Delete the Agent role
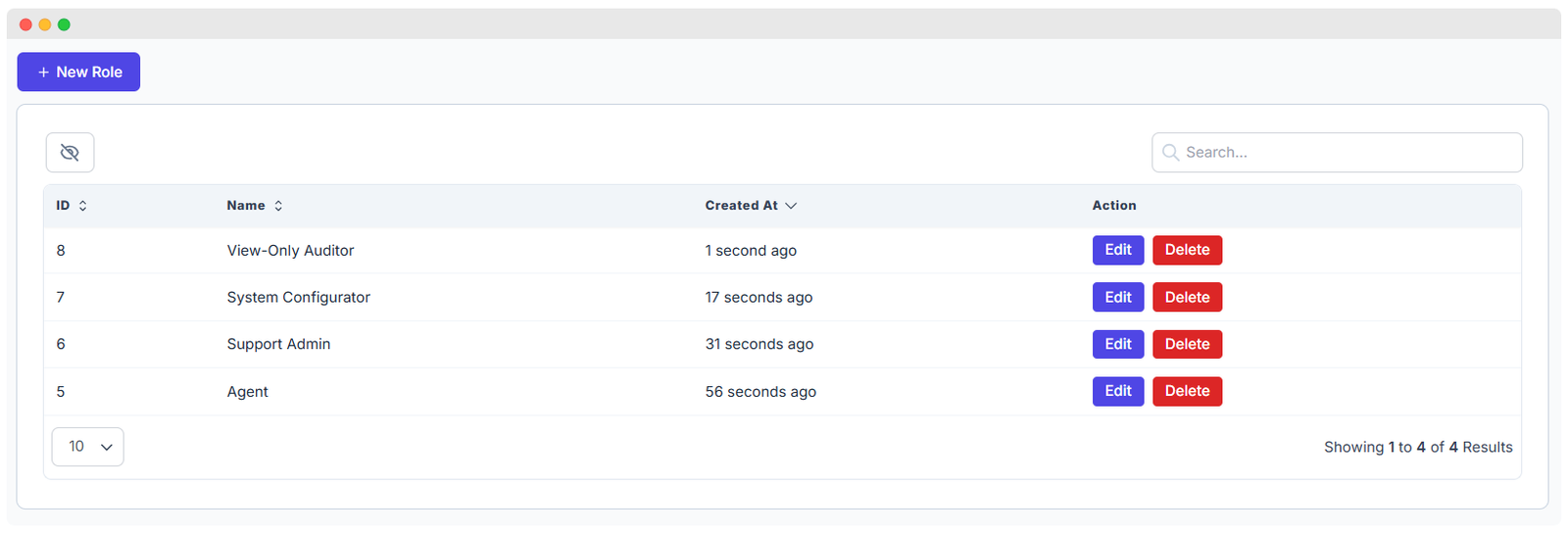This screenshot has height=534, width=1568. [1187, 391]
